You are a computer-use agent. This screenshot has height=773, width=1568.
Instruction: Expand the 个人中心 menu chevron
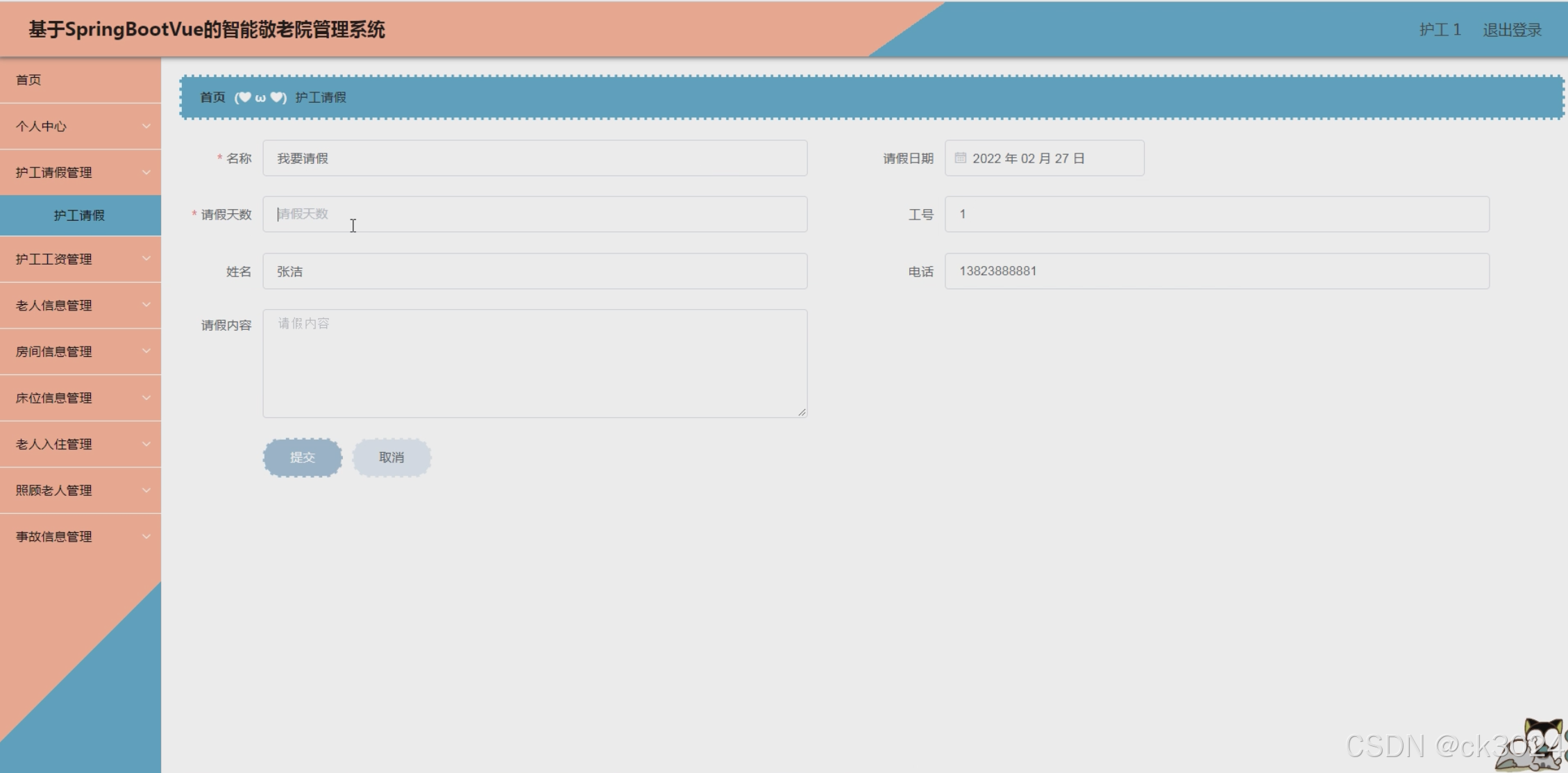point(146,126)
